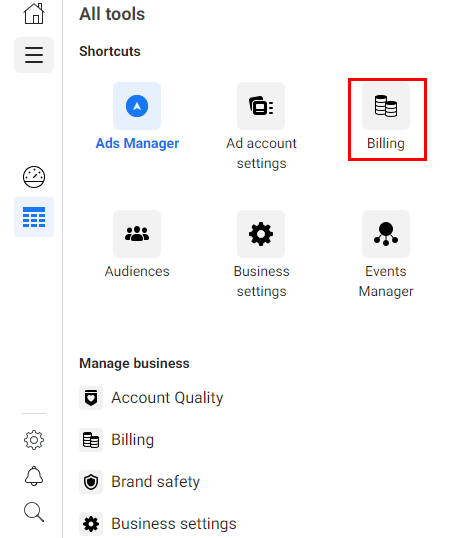The width and height of the screenshot is (458, 538).
Task: Open Brand safety menu entry
Action: (140, 481)
